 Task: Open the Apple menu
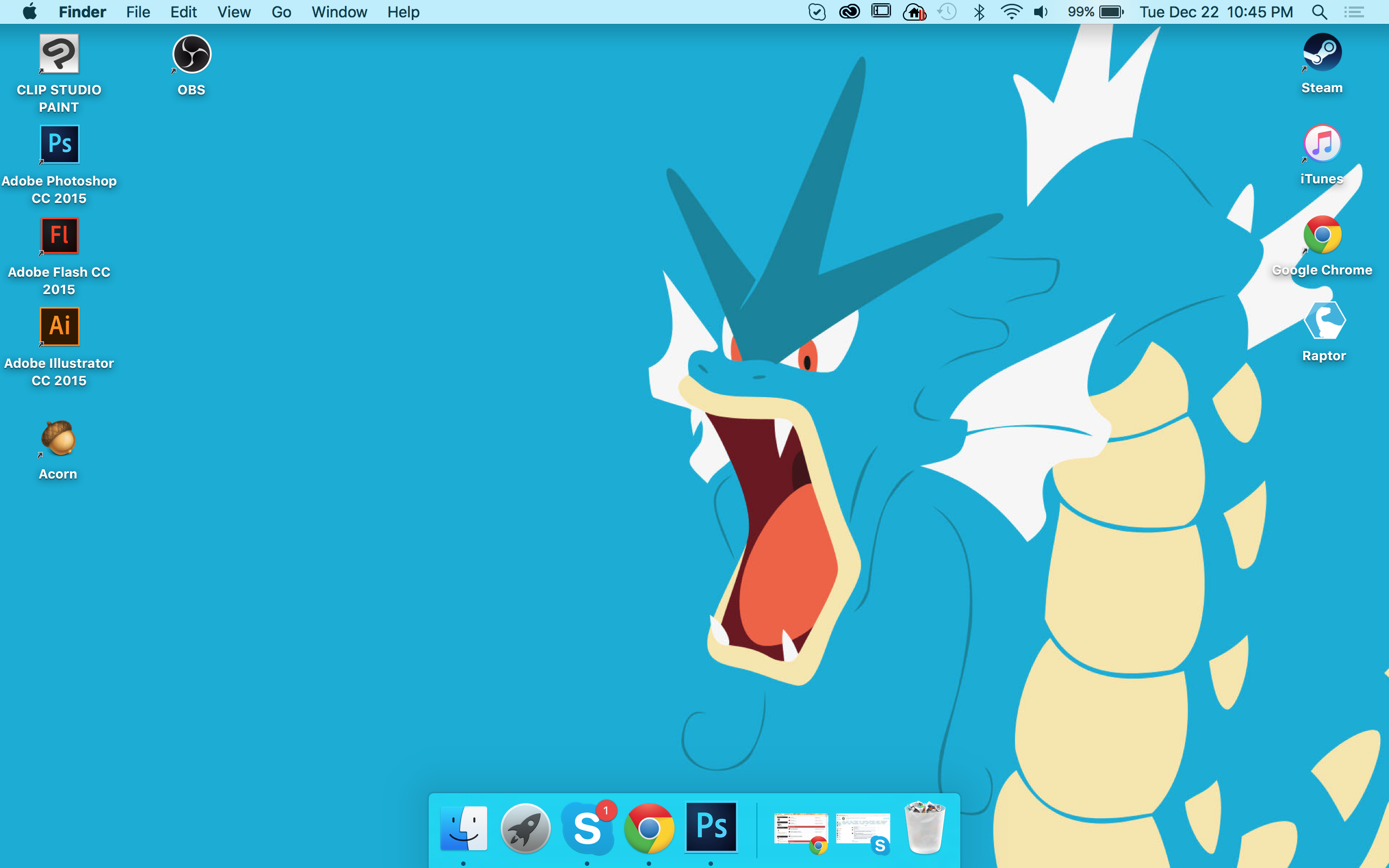[x=30, y=11]
